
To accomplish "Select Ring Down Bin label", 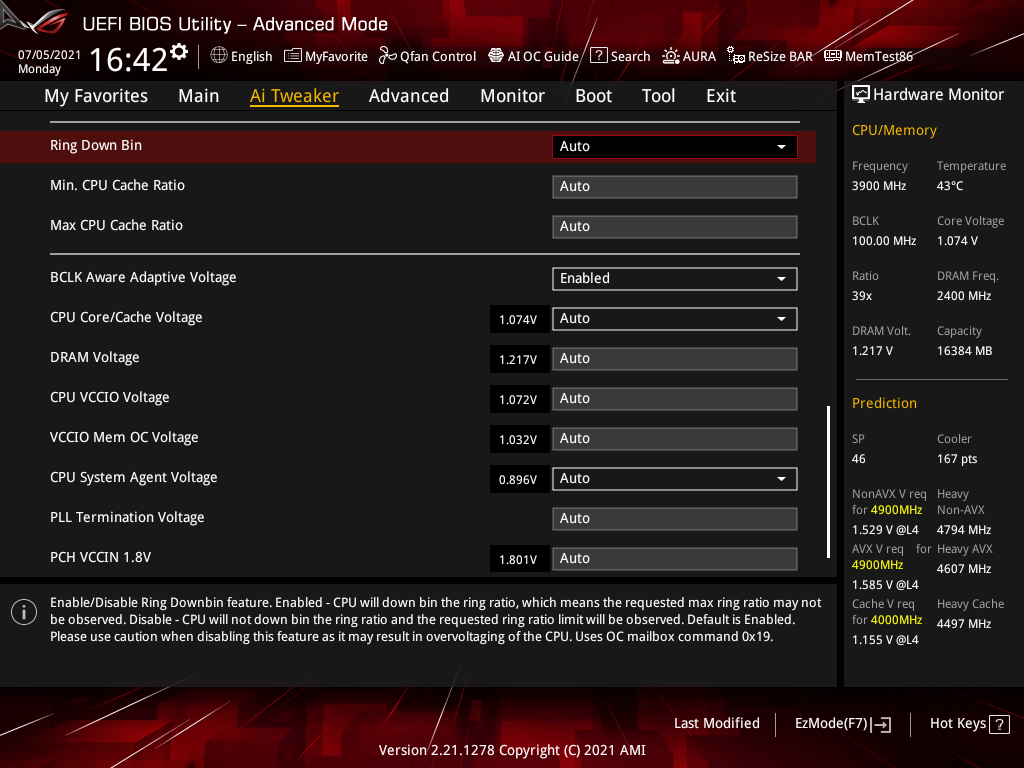I will tap(96, 146).
